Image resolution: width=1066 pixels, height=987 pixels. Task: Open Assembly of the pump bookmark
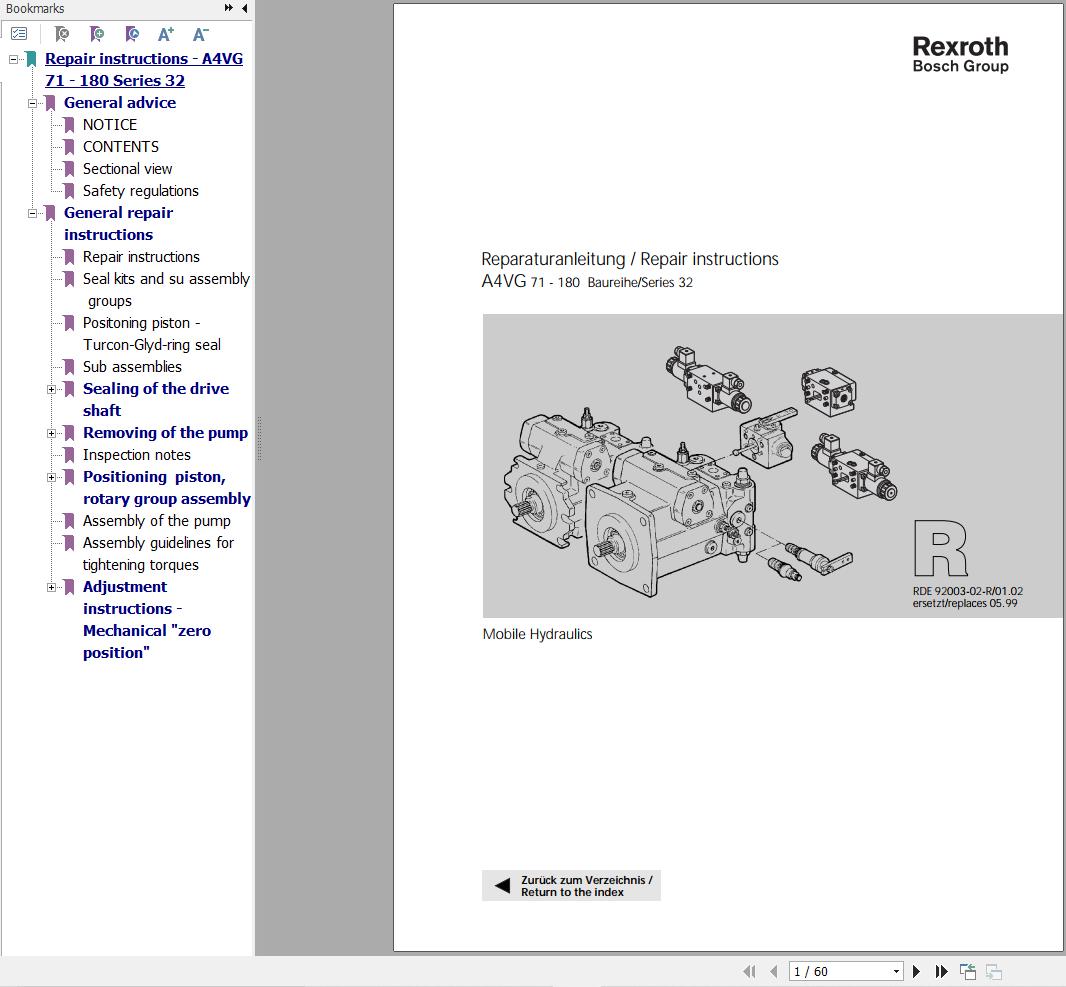pos(157,521)
